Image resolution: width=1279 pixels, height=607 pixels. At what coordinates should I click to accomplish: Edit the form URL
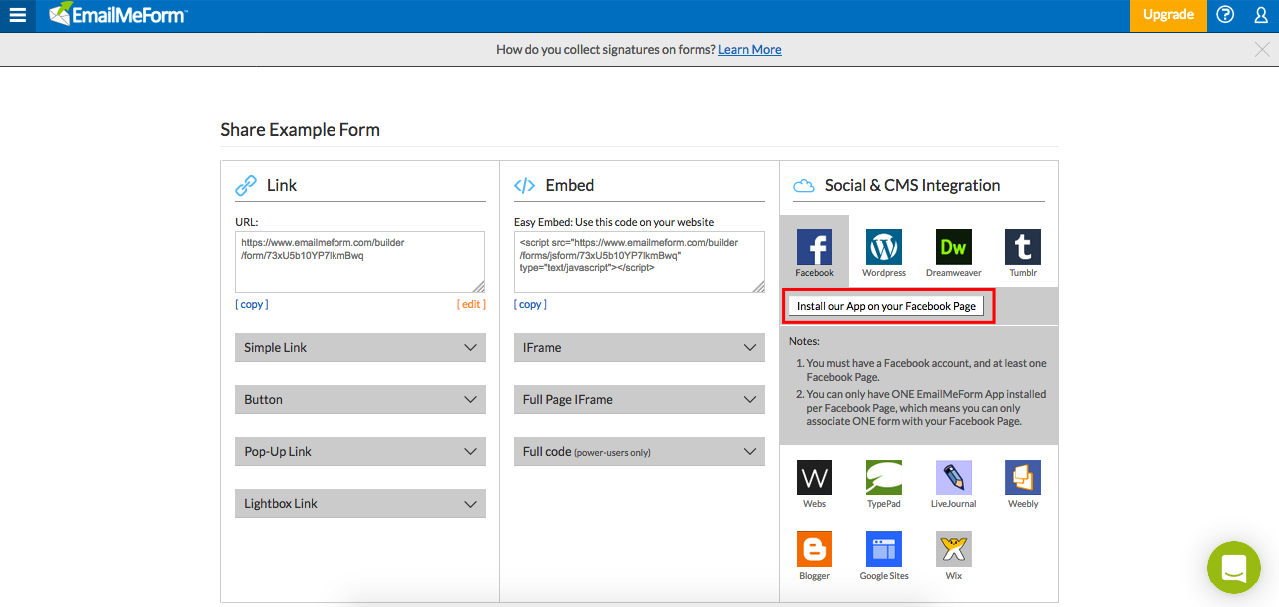pyautogui.click(x=471, y=304)
